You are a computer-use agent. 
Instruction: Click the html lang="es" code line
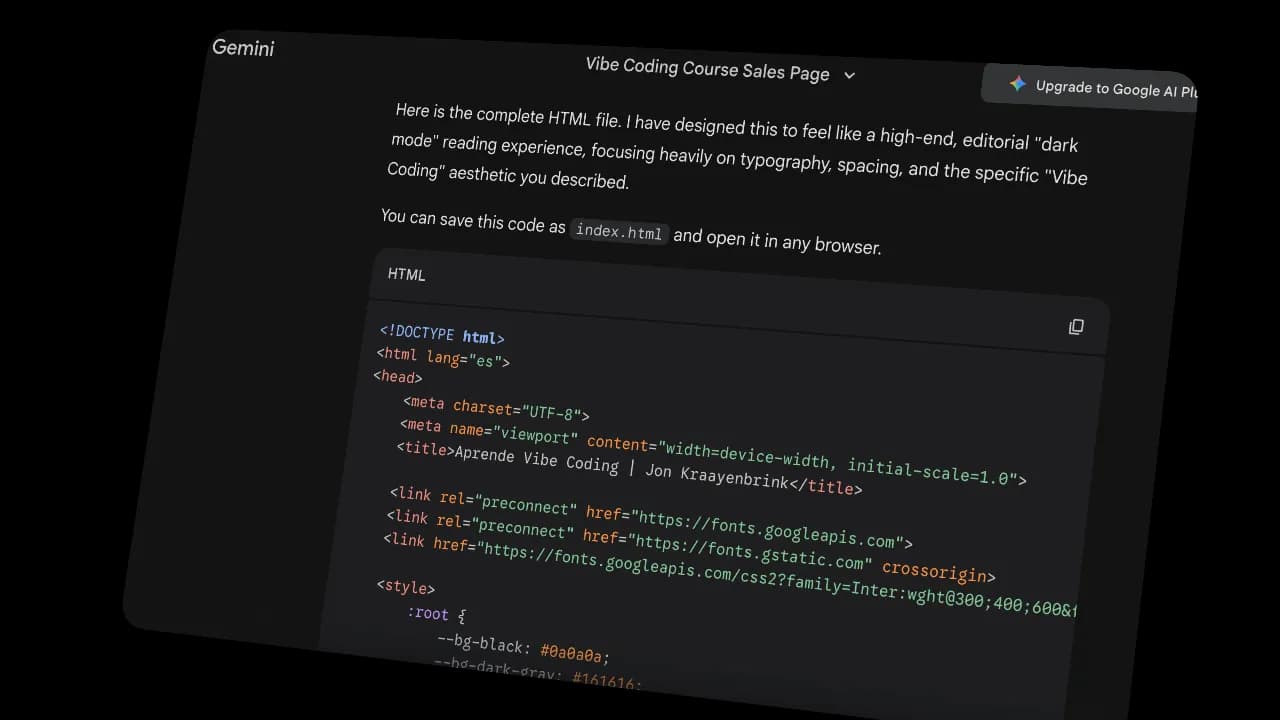[443, 358]
